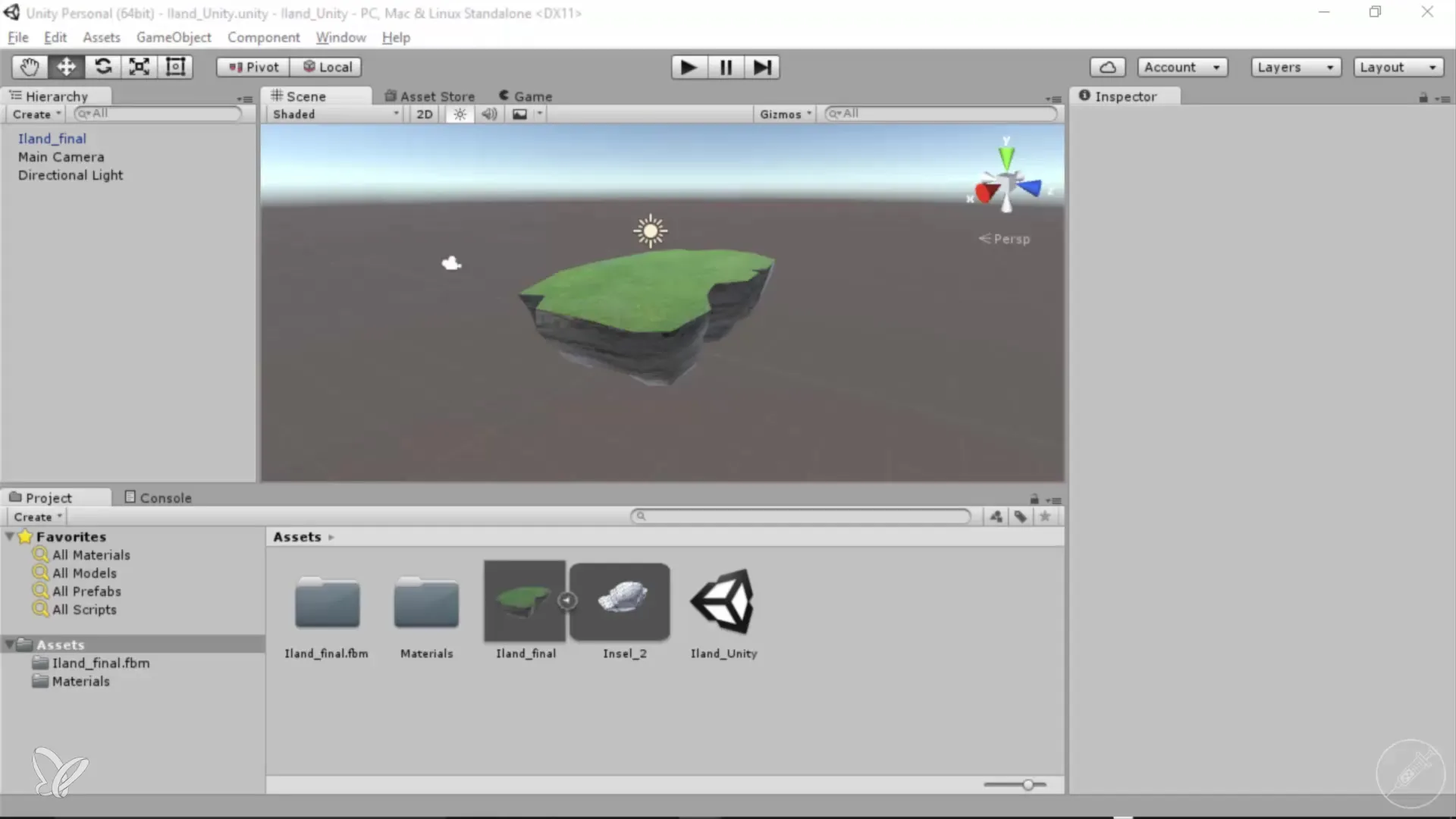
Task: Toggle 2D scene view mode
Action: click(x=425, y=114)
